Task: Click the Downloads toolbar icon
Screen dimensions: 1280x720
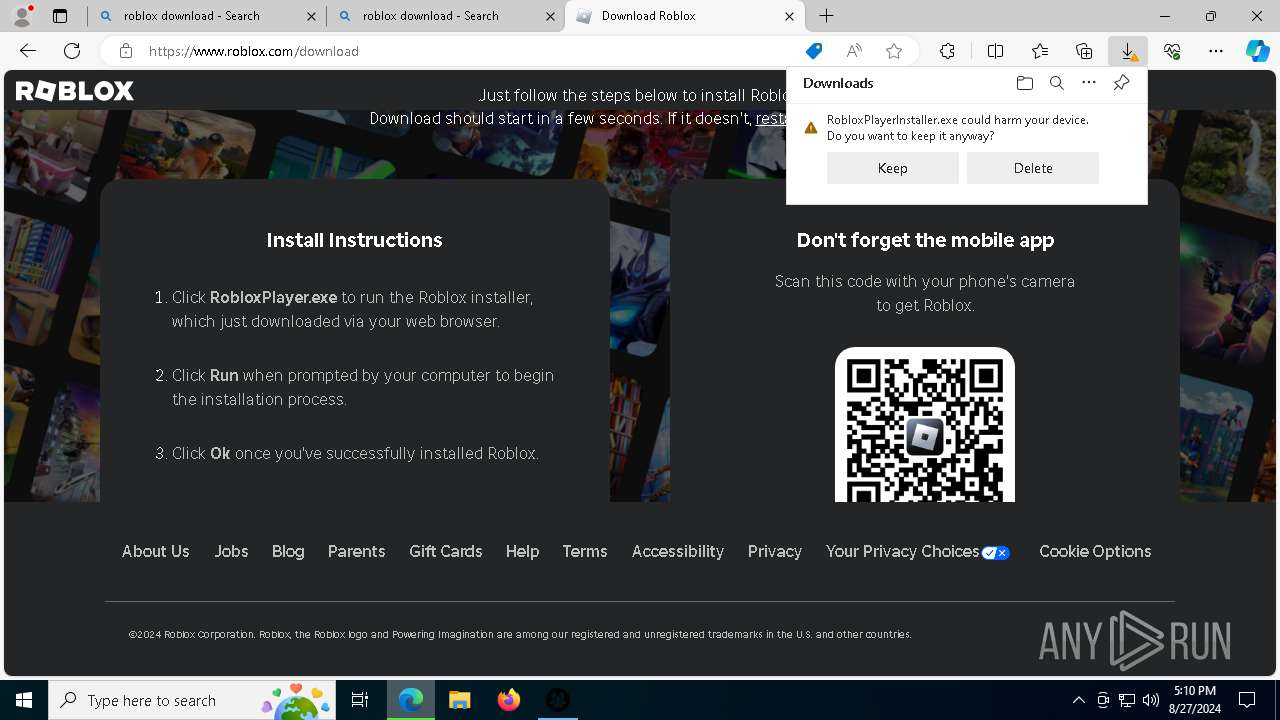Action: point(1127,51)
